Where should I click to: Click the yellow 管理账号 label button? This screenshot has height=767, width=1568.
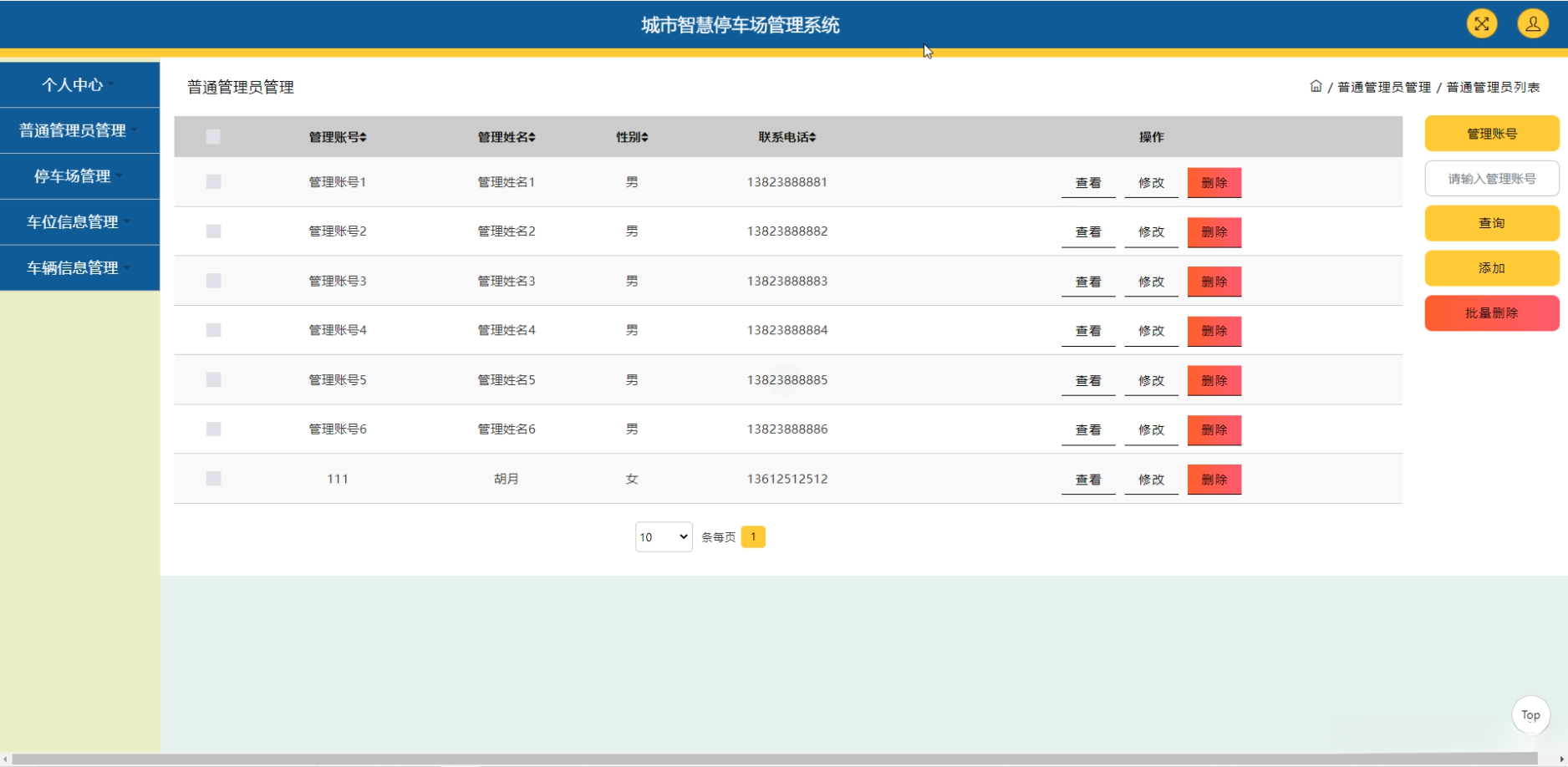[x=1492, y=134]
